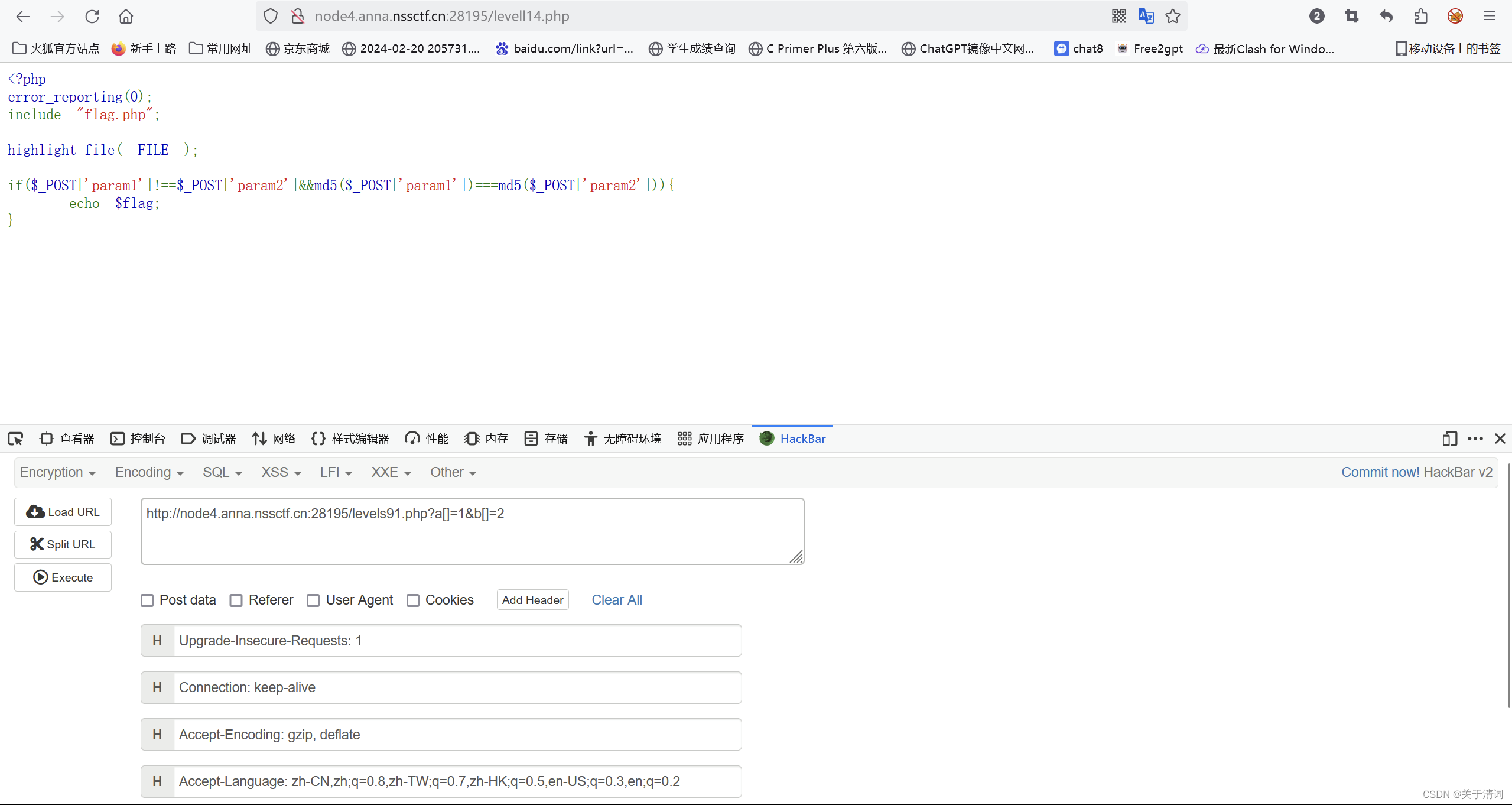Open the QR code generator icon
Viewport: 1512px width, 805px height.
click(1118, 16)
